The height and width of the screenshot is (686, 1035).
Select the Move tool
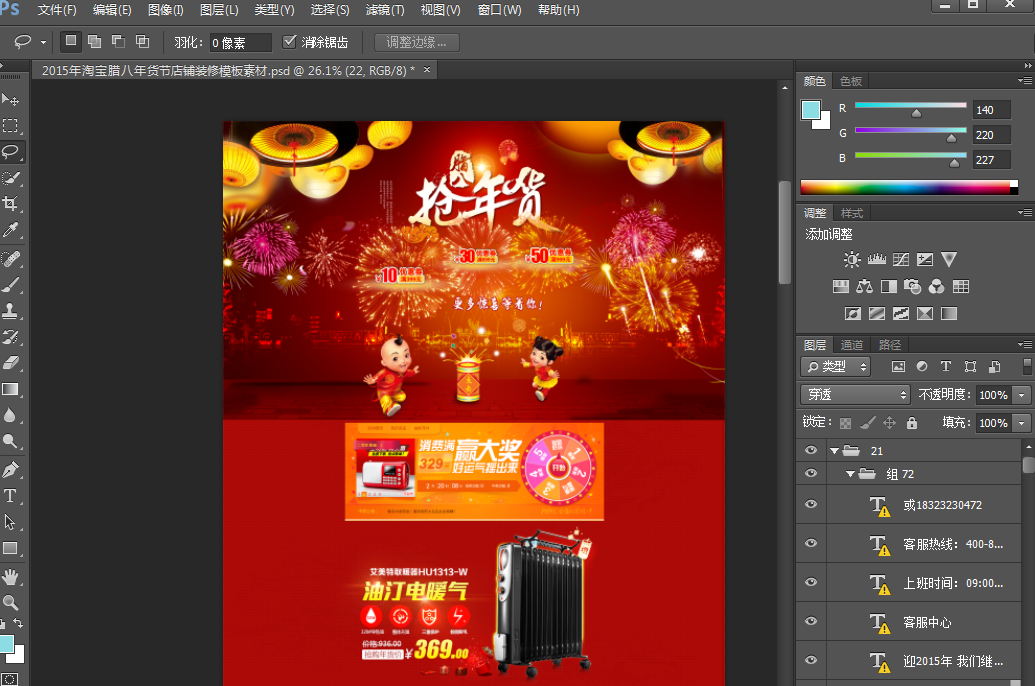pos(11,100)
